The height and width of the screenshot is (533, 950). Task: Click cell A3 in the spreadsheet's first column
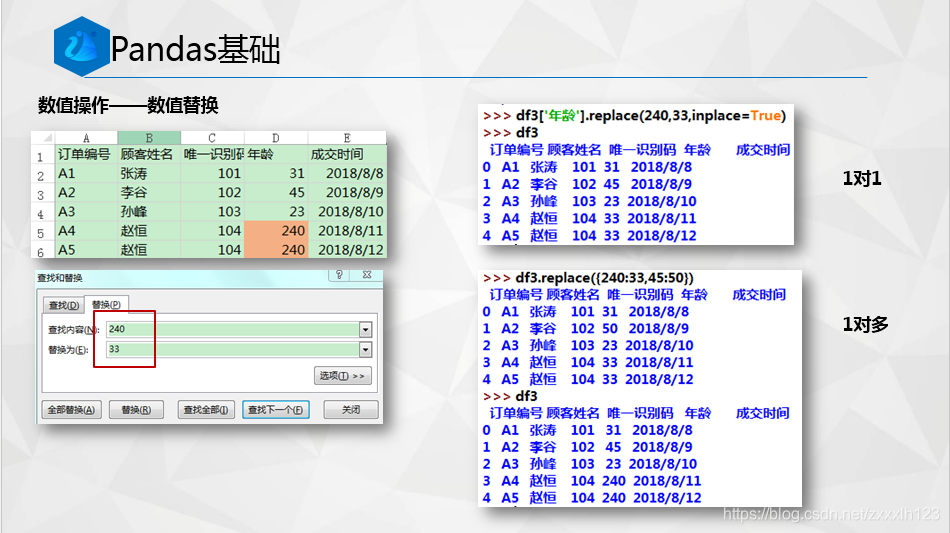86,212
